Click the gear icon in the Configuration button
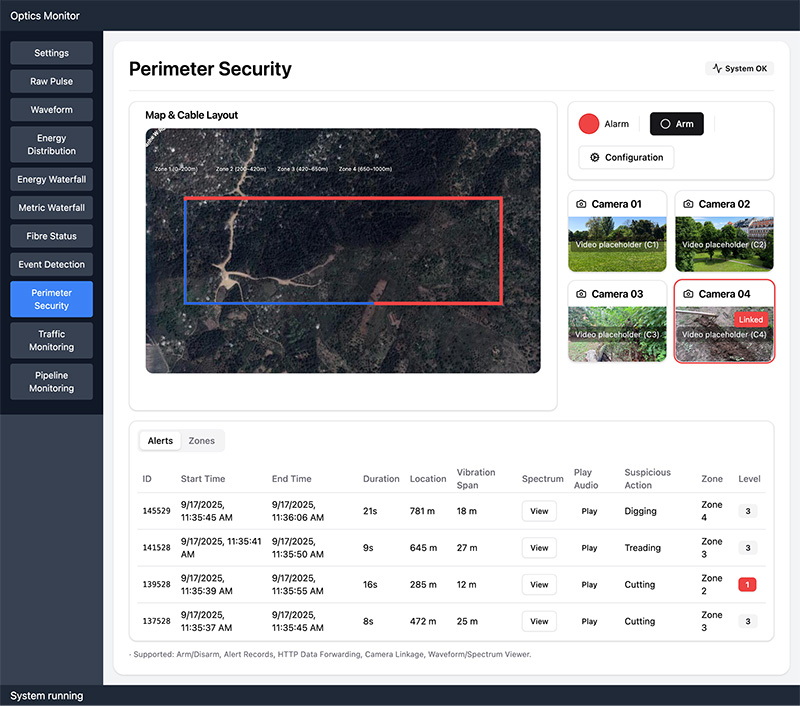 point(595,157)
